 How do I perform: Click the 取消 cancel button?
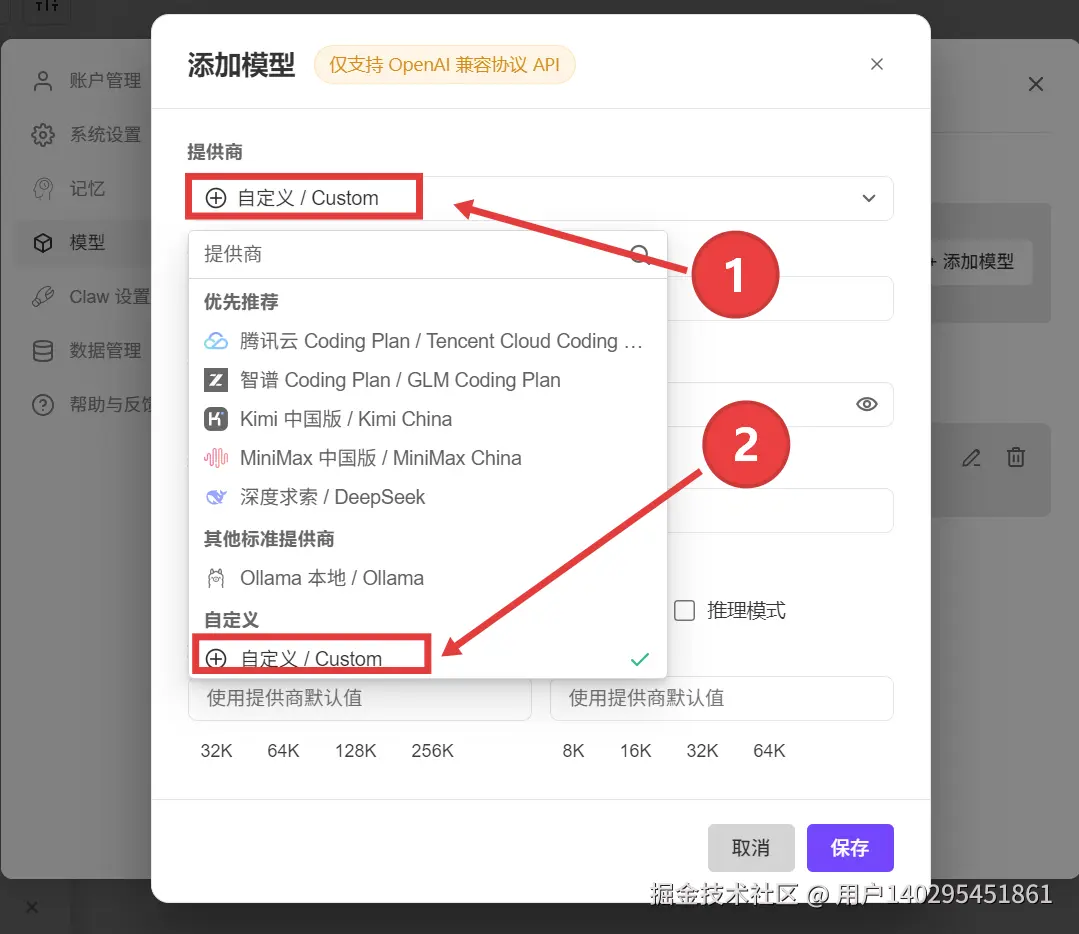pyautogui.click(x=751, y=847)
